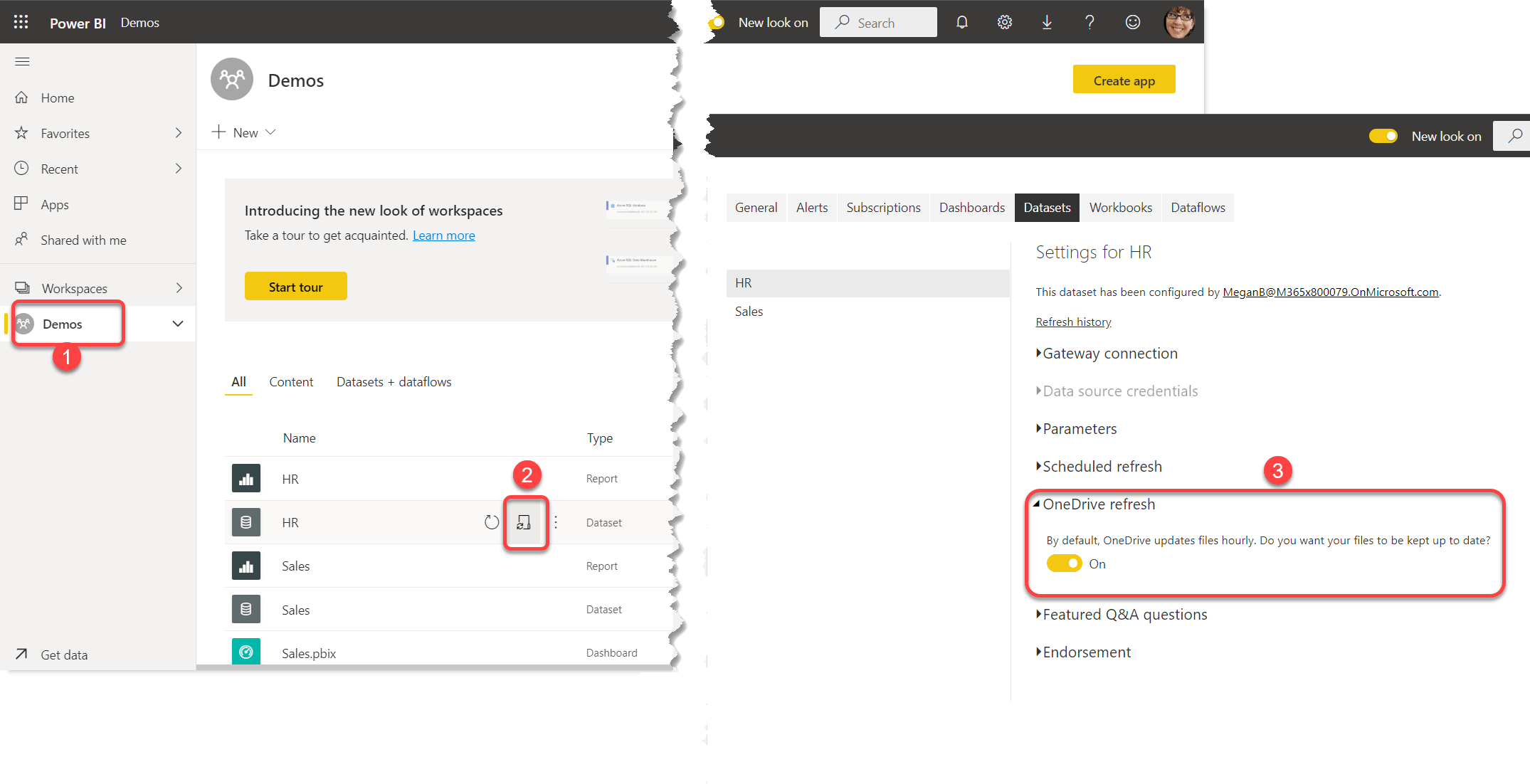Expand the Featured Q&A questions section
Screen dimensions: 1530x784
coord(1122,615)
